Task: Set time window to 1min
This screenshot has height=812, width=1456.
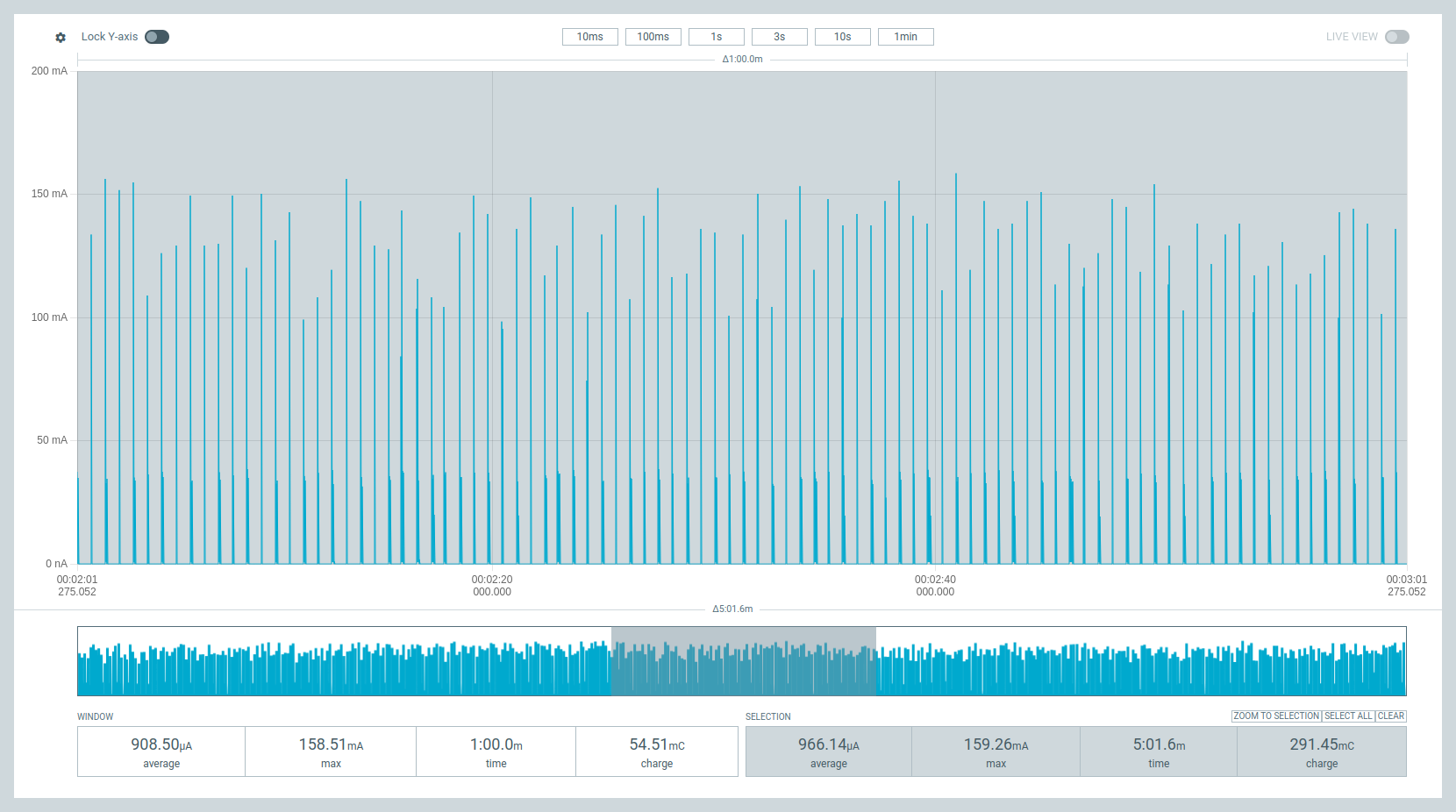Action: click(x=906, y=37)
